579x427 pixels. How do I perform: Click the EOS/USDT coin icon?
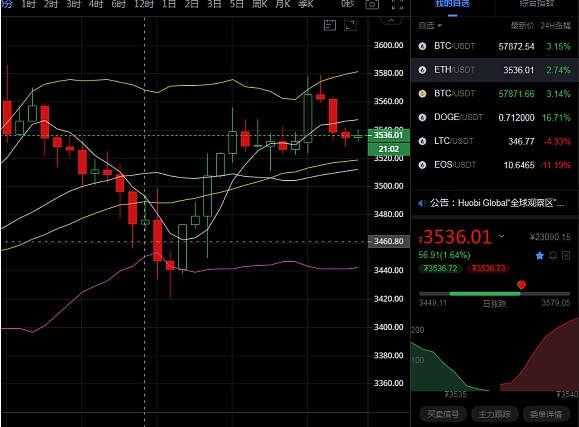click(x=422, y=165)
